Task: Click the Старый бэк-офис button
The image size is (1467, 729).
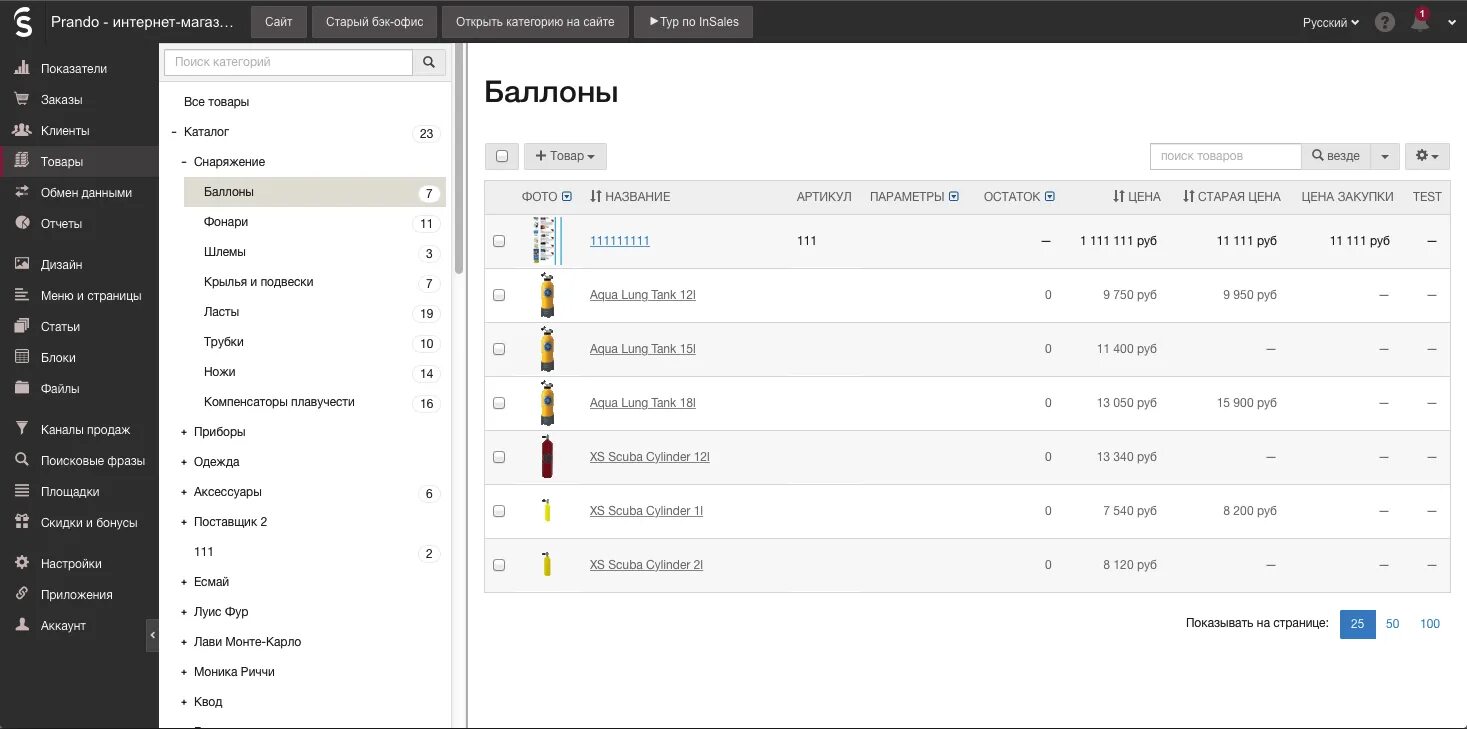Action: pos(374,22)
